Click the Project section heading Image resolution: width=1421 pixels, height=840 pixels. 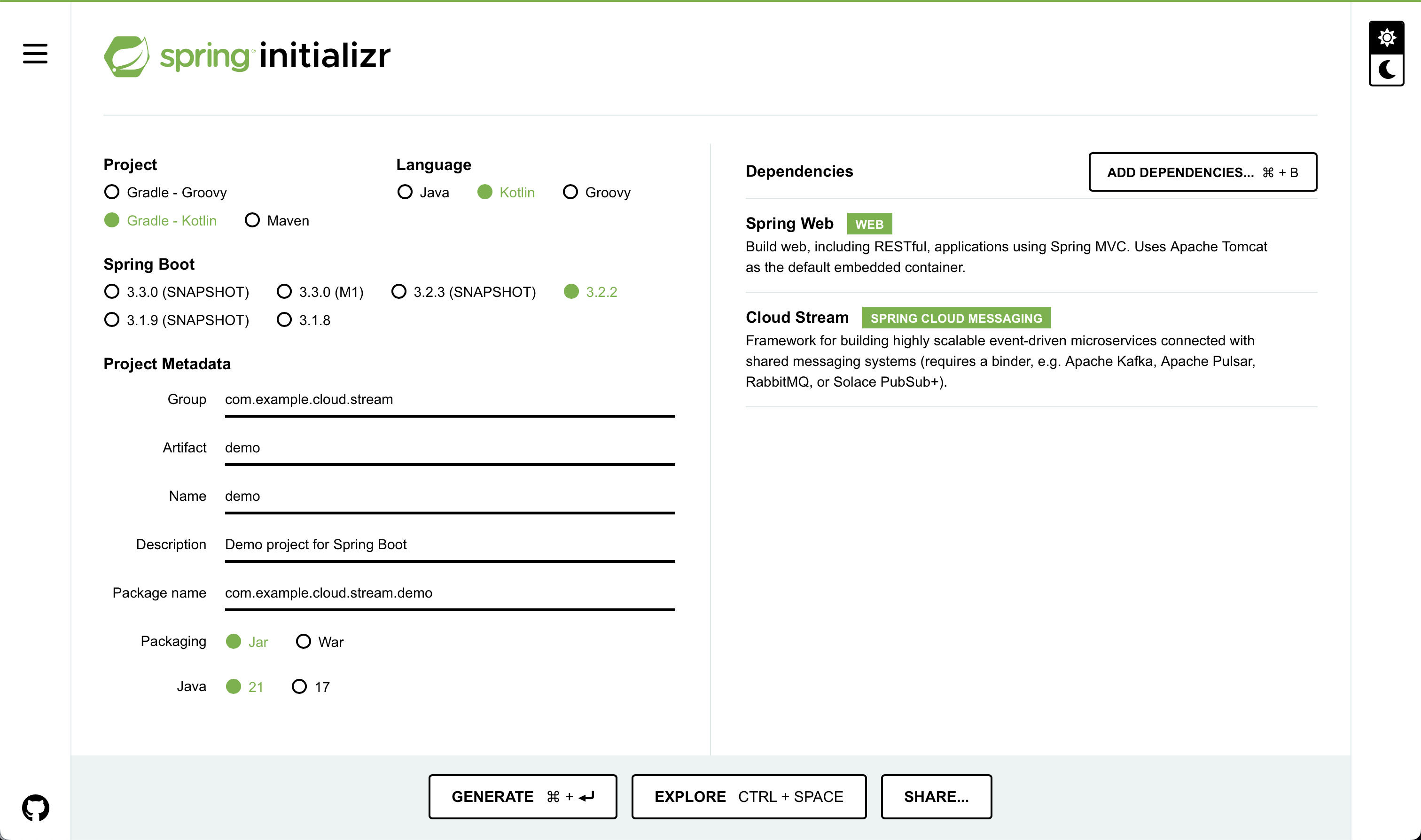130,165
